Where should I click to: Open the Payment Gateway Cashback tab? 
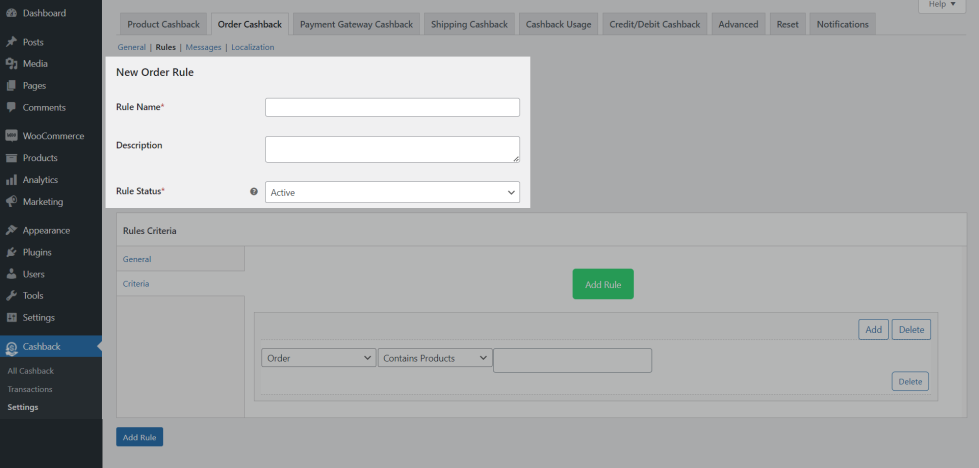coord(357,24)
